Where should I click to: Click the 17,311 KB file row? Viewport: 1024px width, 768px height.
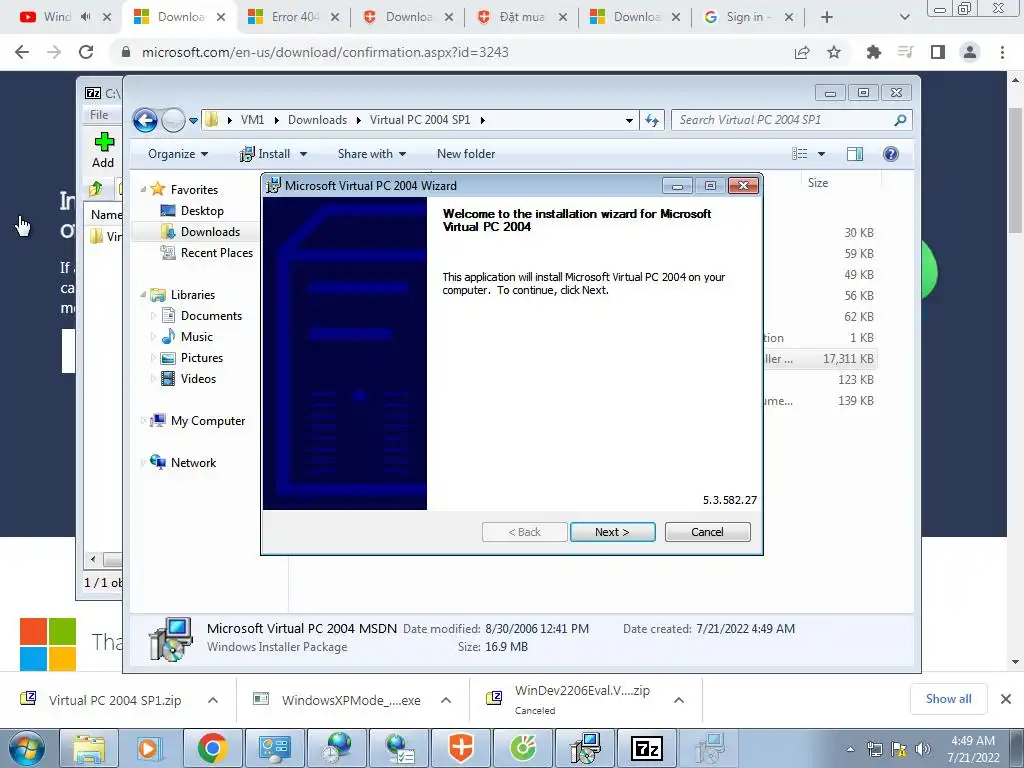click(x=820, y=359)
